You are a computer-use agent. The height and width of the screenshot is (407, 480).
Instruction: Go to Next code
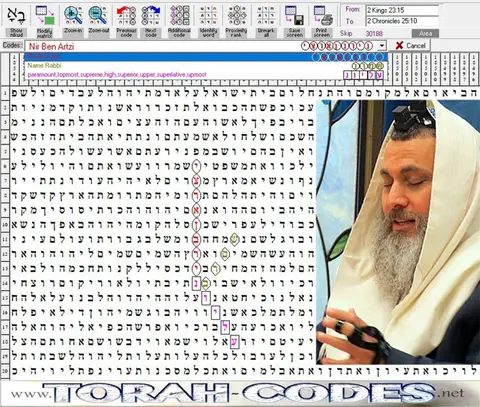[151, 15]
